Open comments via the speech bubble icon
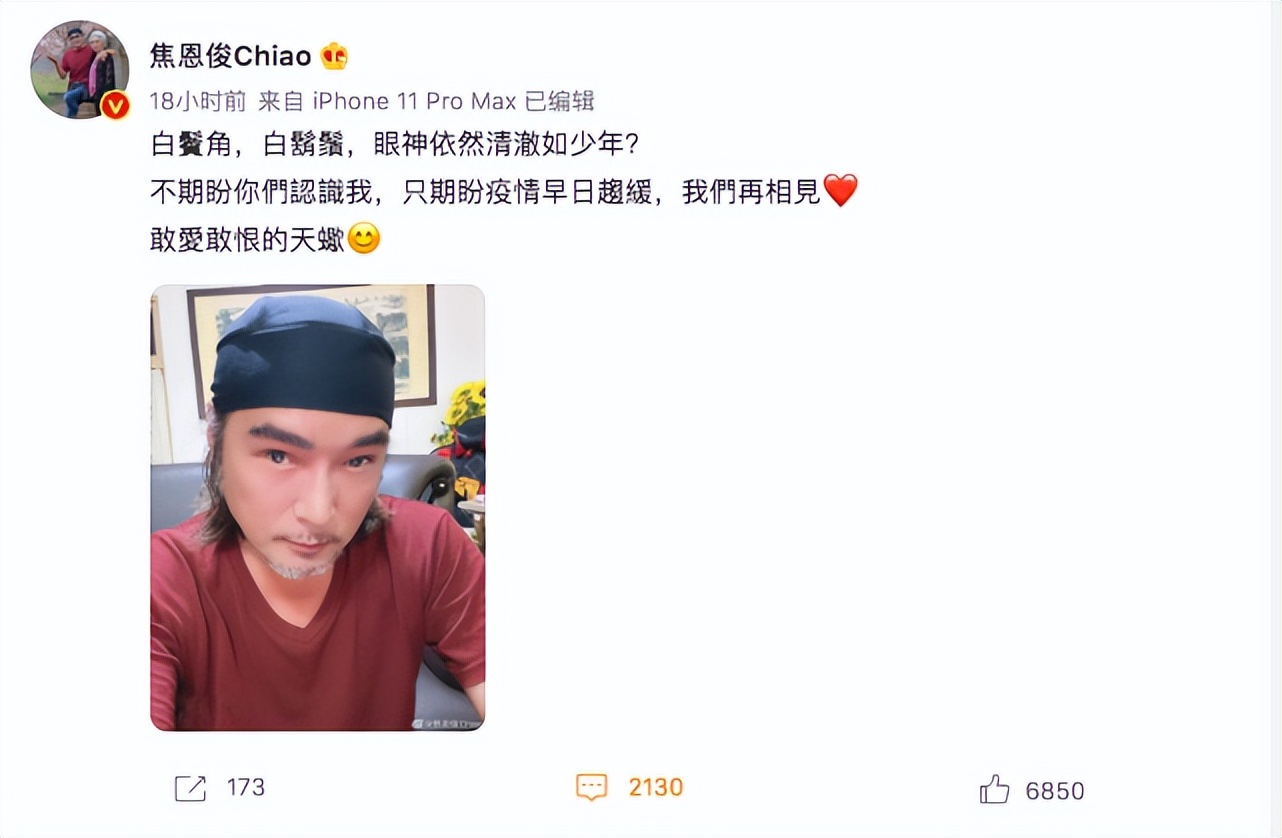Viewport: 1282px width, 838px height. (592, 788)
